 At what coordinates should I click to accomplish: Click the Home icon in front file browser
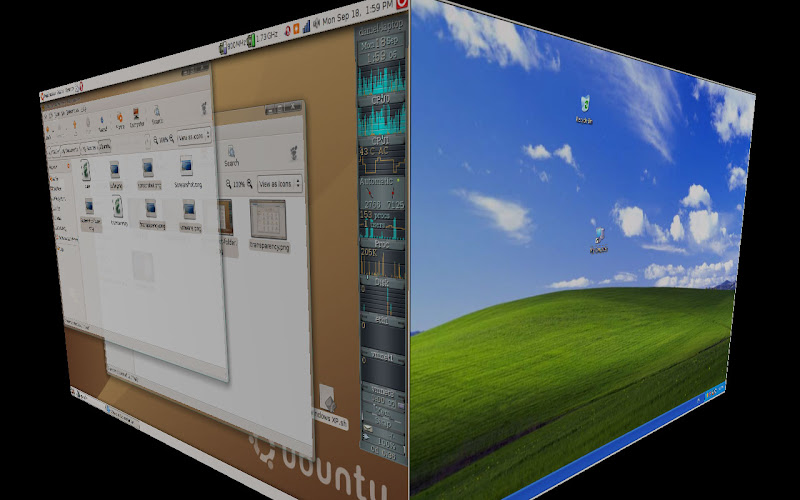tap(119, 120)
